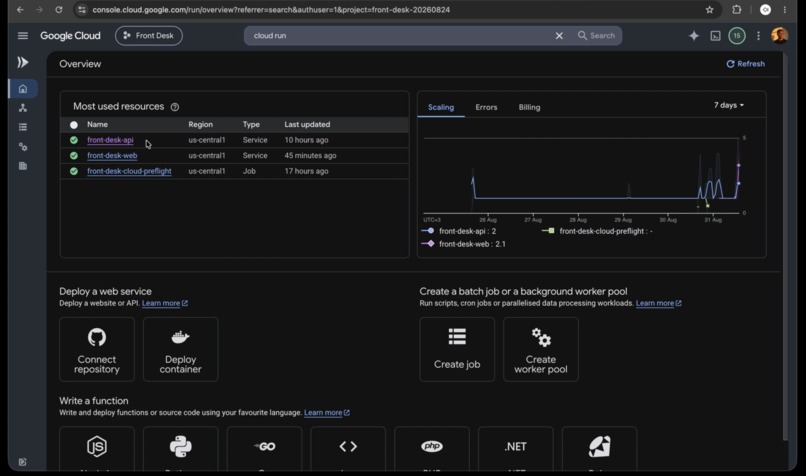Image resolution: width=806 pixels, height=476 pixels.
Task: Click the Search button
Action: 596,35
